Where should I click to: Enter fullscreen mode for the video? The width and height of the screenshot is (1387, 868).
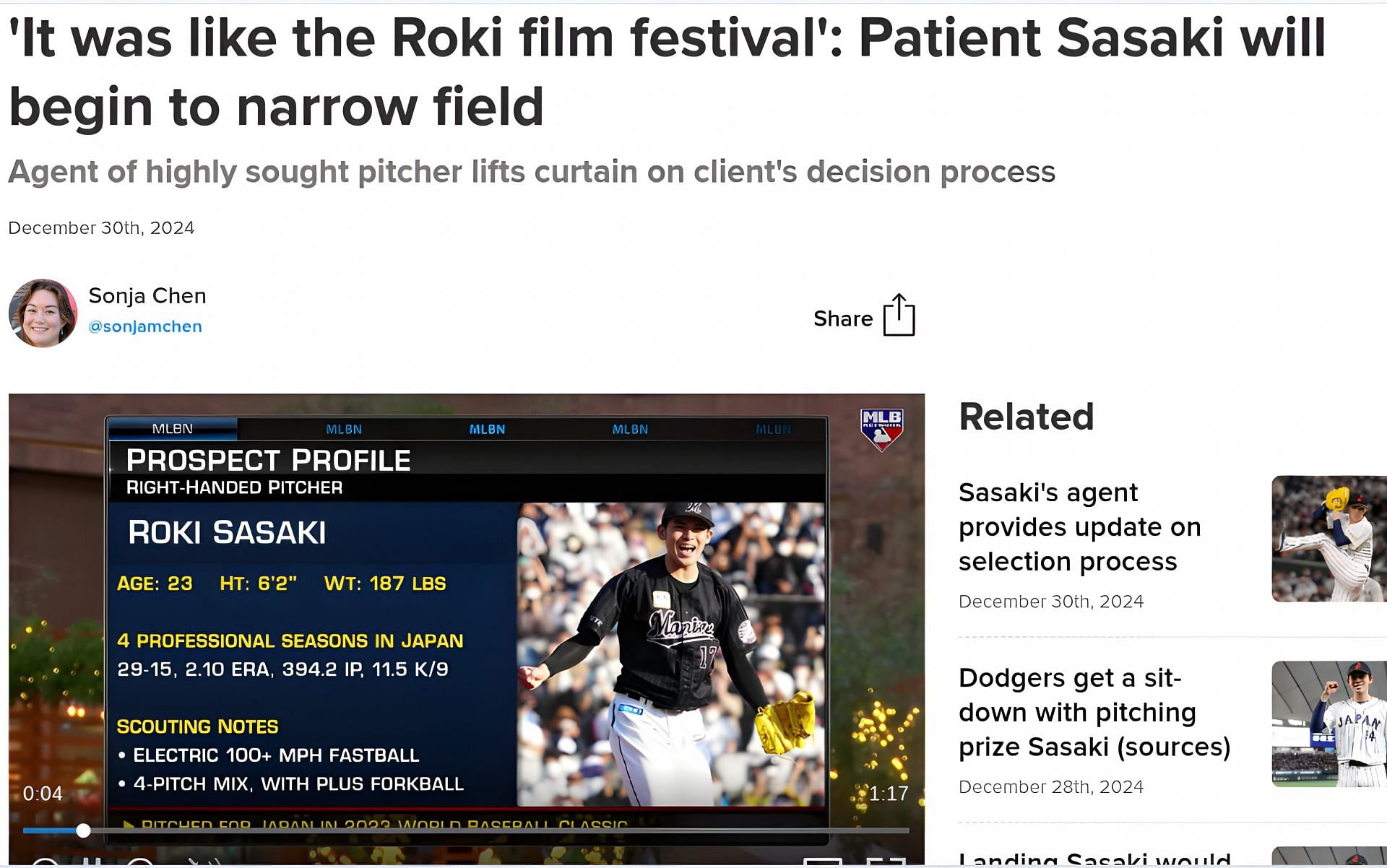point(886,862)
